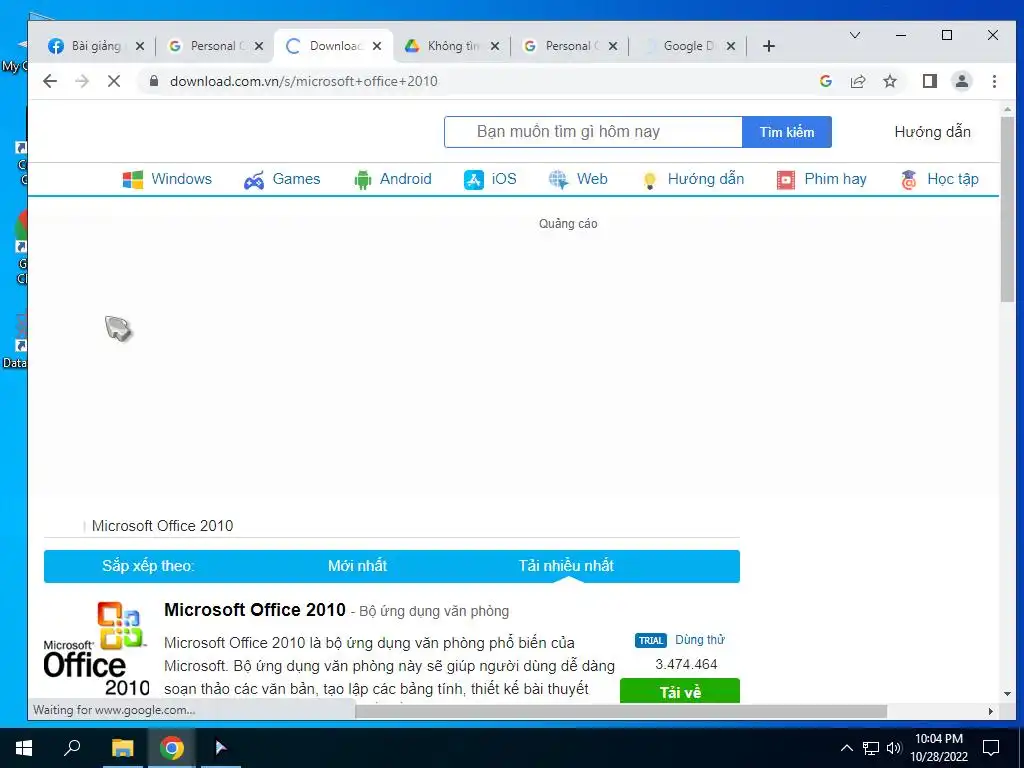Click the address bar URL
1024x768 pixels.
(304, 81)
